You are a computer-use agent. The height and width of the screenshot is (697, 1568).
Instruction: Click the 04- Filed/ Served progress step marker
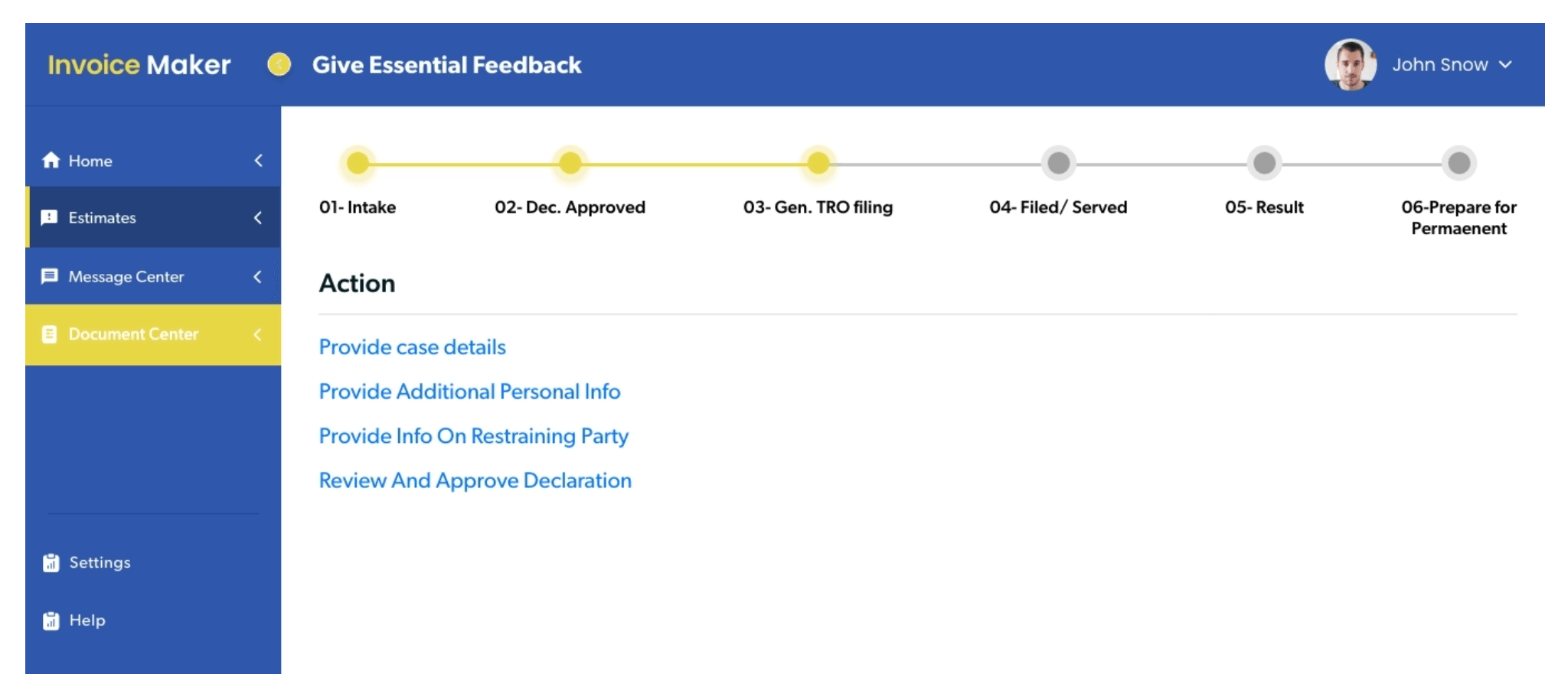(x=1058, y=163)
